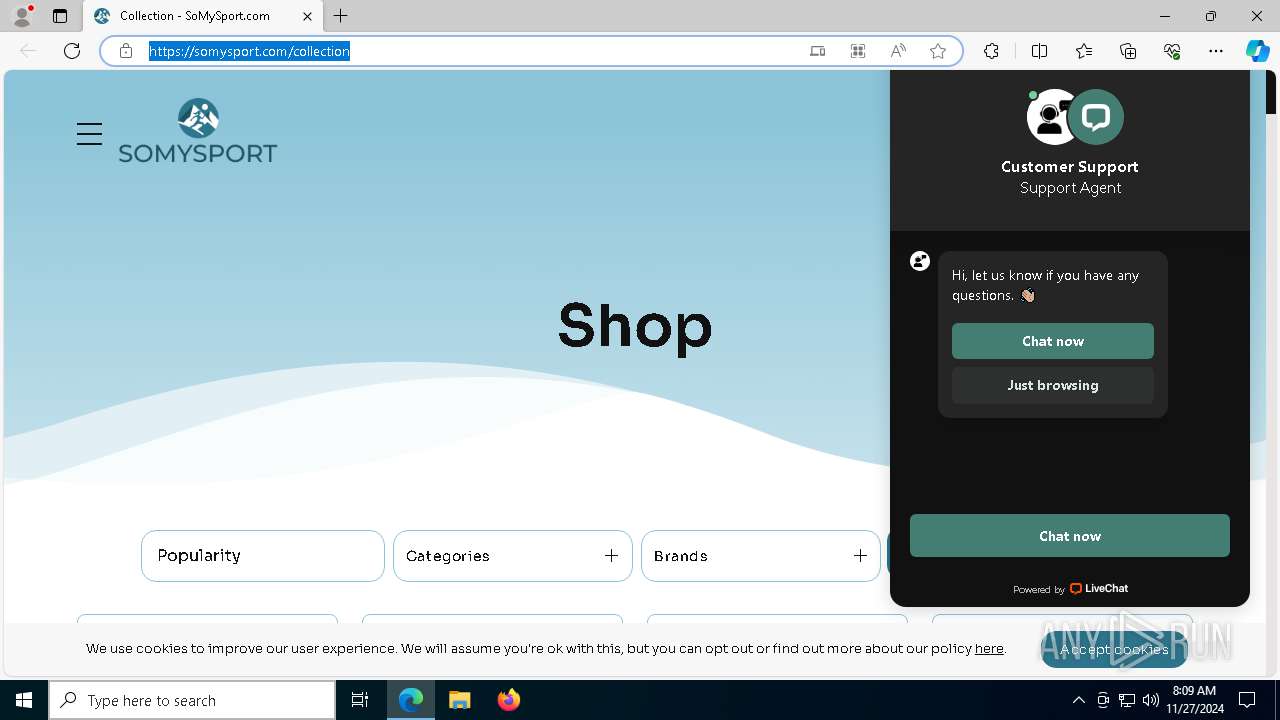Open cookie policy 'here' link

click(x=989, y=648)
